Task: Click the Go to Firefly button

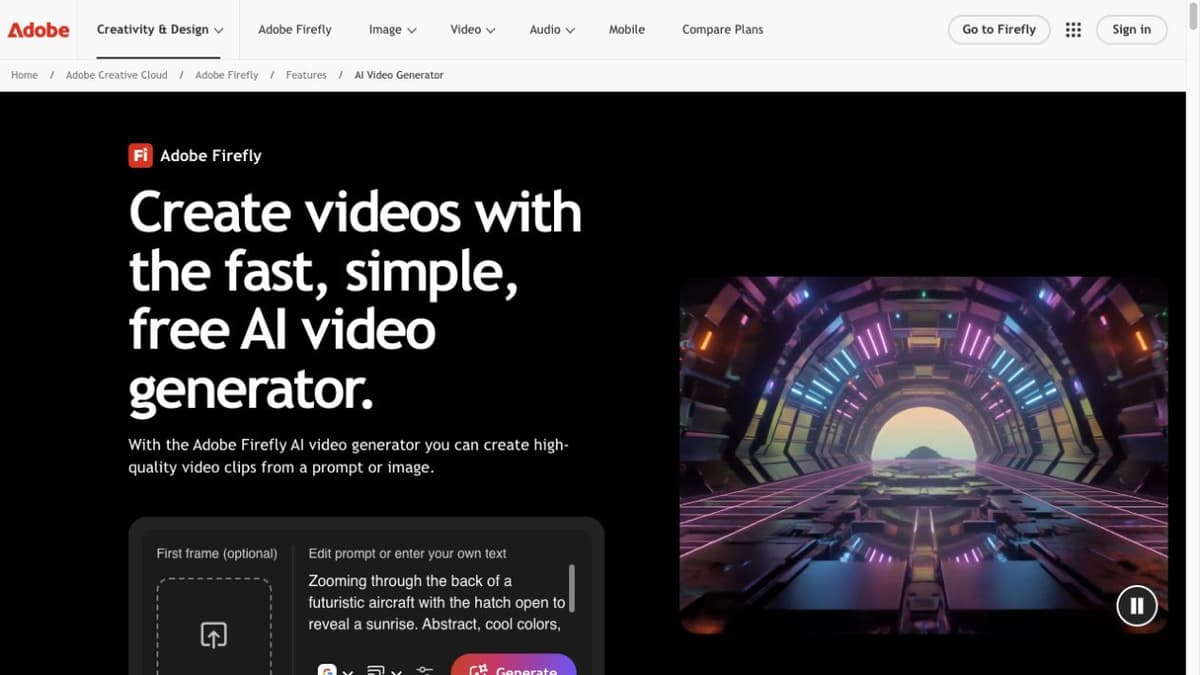Action: click(999, 29)
